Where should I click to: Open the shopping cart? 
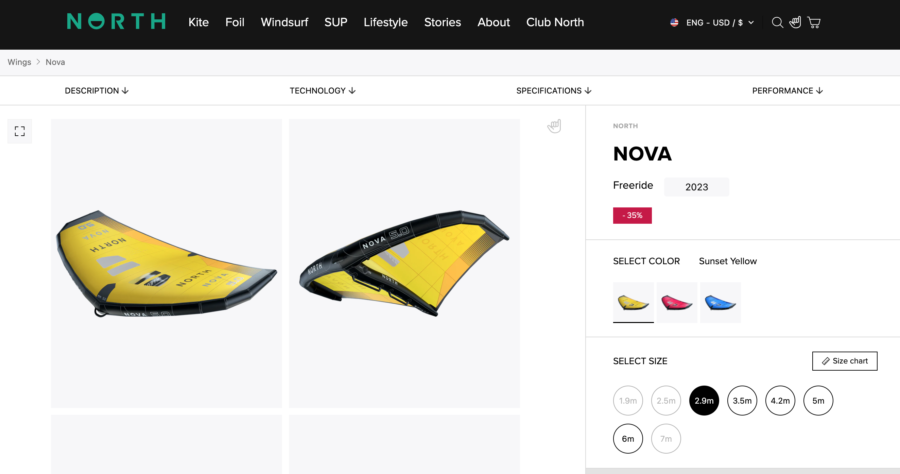(814, 22)
